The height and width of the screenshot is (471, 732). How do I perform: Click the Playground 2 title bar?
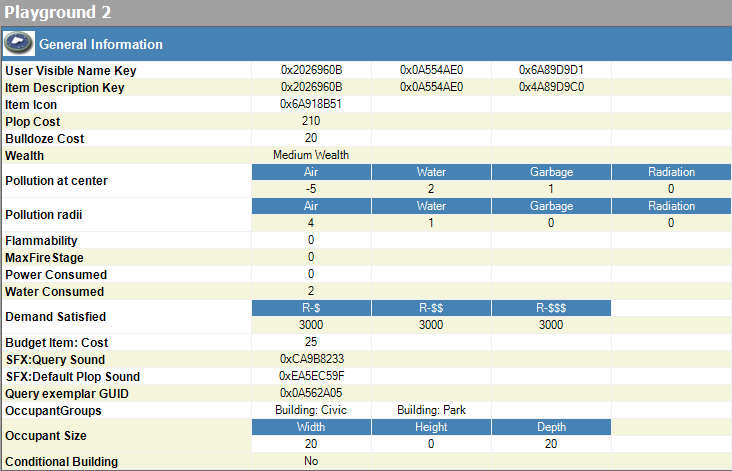pyautogui.click(x=366, y=13)
